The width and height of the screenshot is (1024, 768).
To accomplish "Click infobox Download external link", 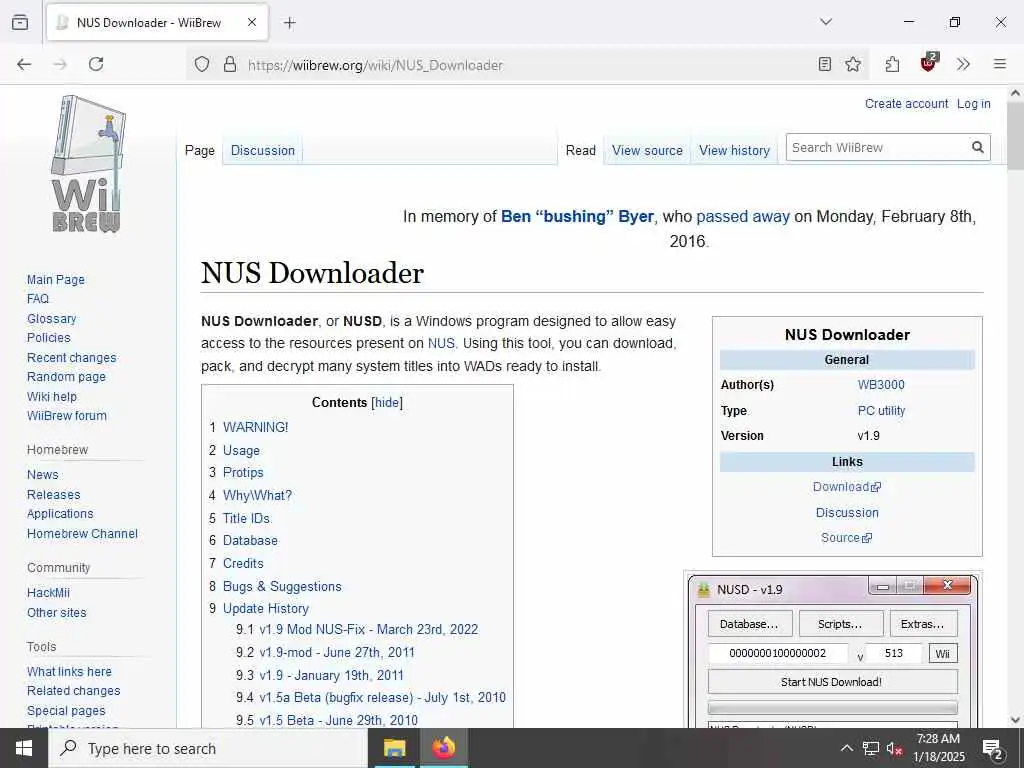I will coord(846,487).
